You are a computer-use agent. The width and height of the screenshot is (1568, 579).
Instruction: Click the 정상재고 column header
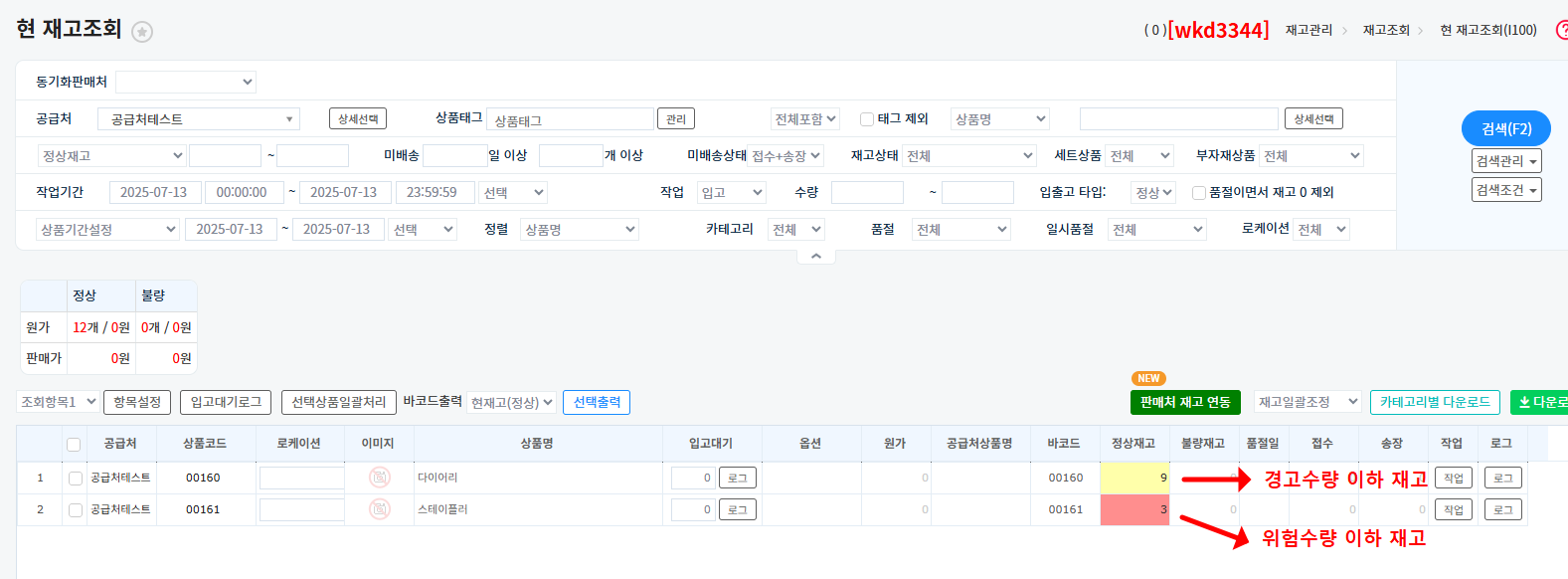click(1133, 444)
